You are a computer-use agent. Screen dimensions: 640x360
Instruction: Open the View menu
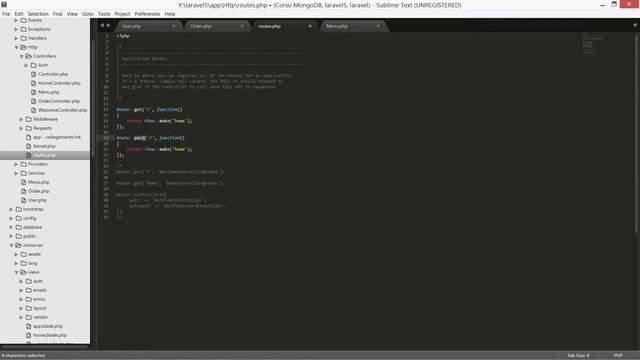click(72, 14)
